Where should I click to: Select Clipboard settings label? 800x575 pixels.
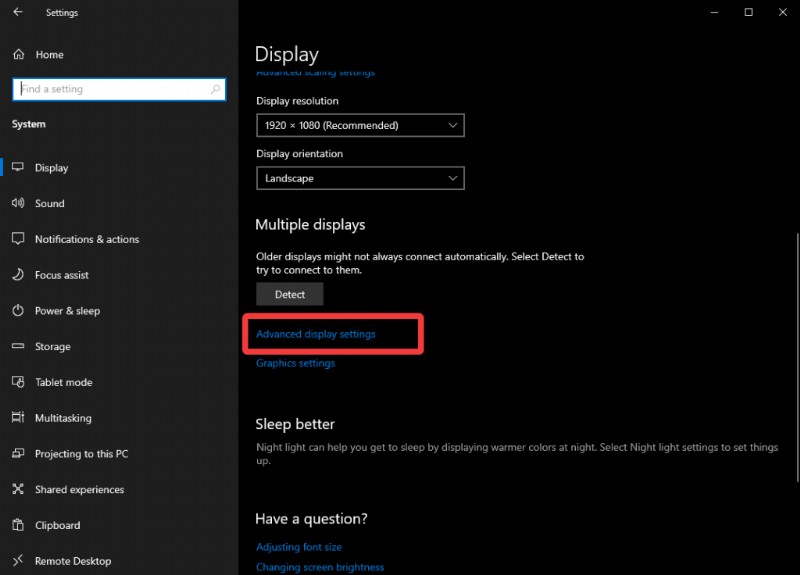(x=58, y=525)
